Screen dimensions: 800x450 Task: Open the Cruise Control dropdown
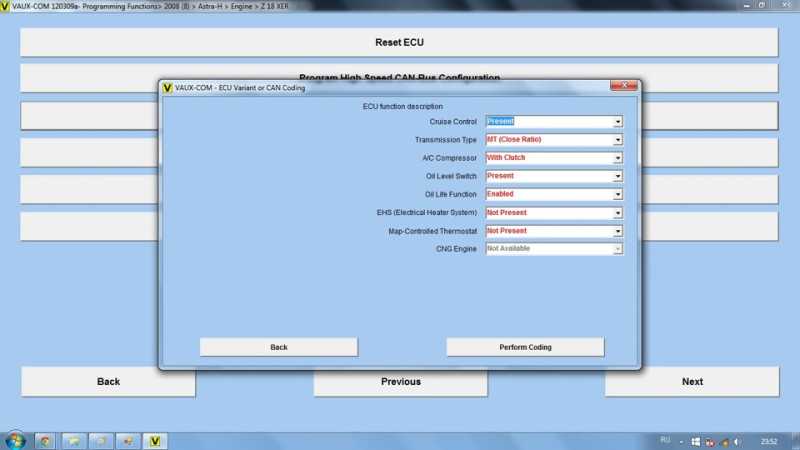click(x=617, y=121)
